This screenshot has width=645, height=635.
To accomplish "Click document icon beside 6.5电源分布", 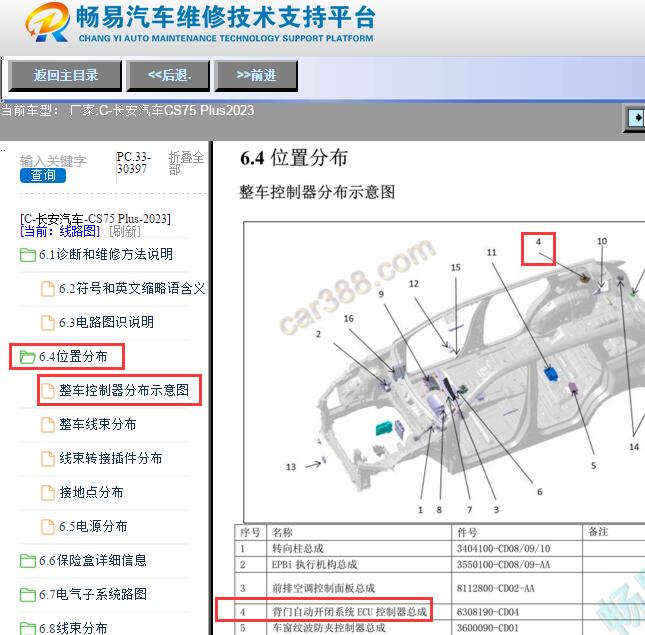I will click(48, 527).
